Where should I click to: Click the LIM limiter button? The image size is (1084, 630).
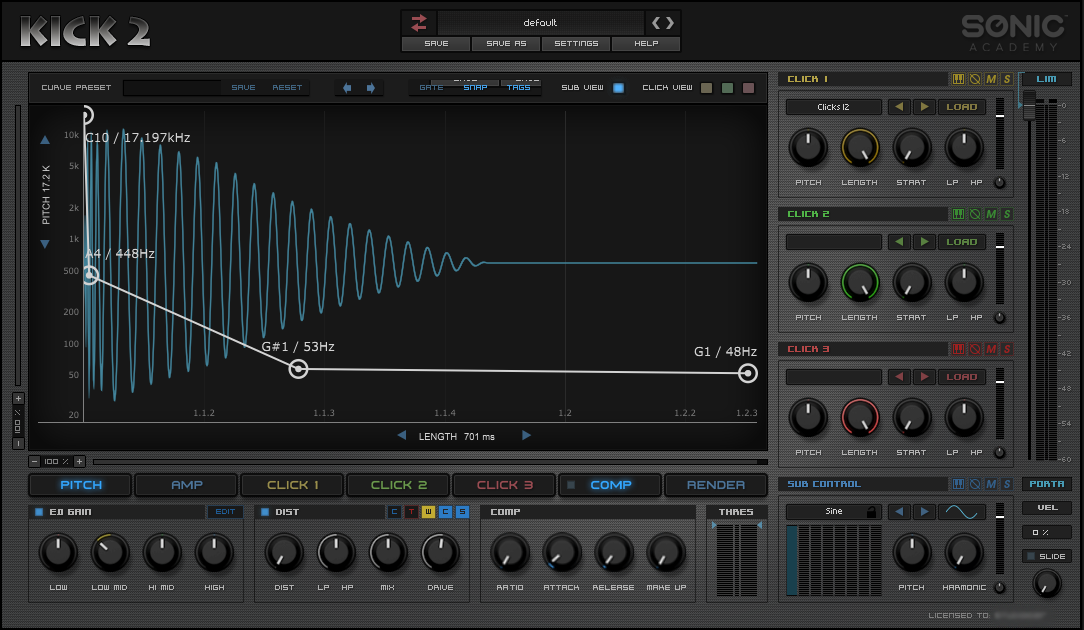point(1046,79)
